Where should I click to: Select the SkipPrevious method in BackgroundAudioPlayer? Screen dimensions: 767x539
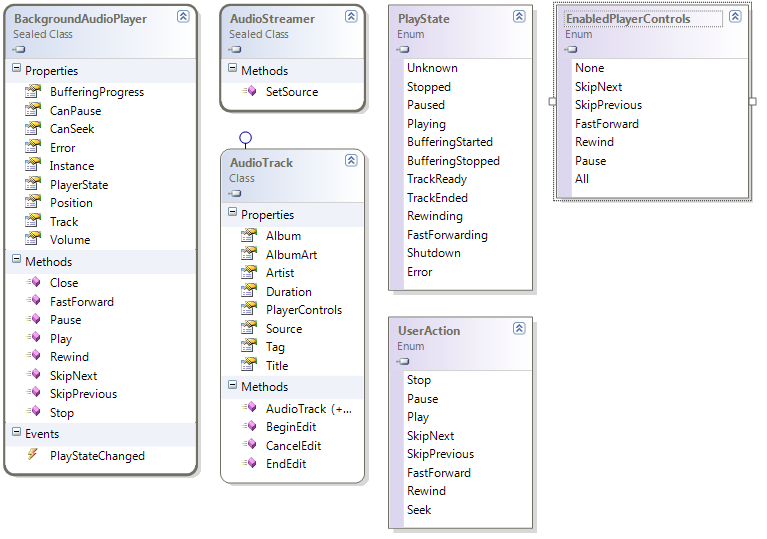(x=84, y=394)
